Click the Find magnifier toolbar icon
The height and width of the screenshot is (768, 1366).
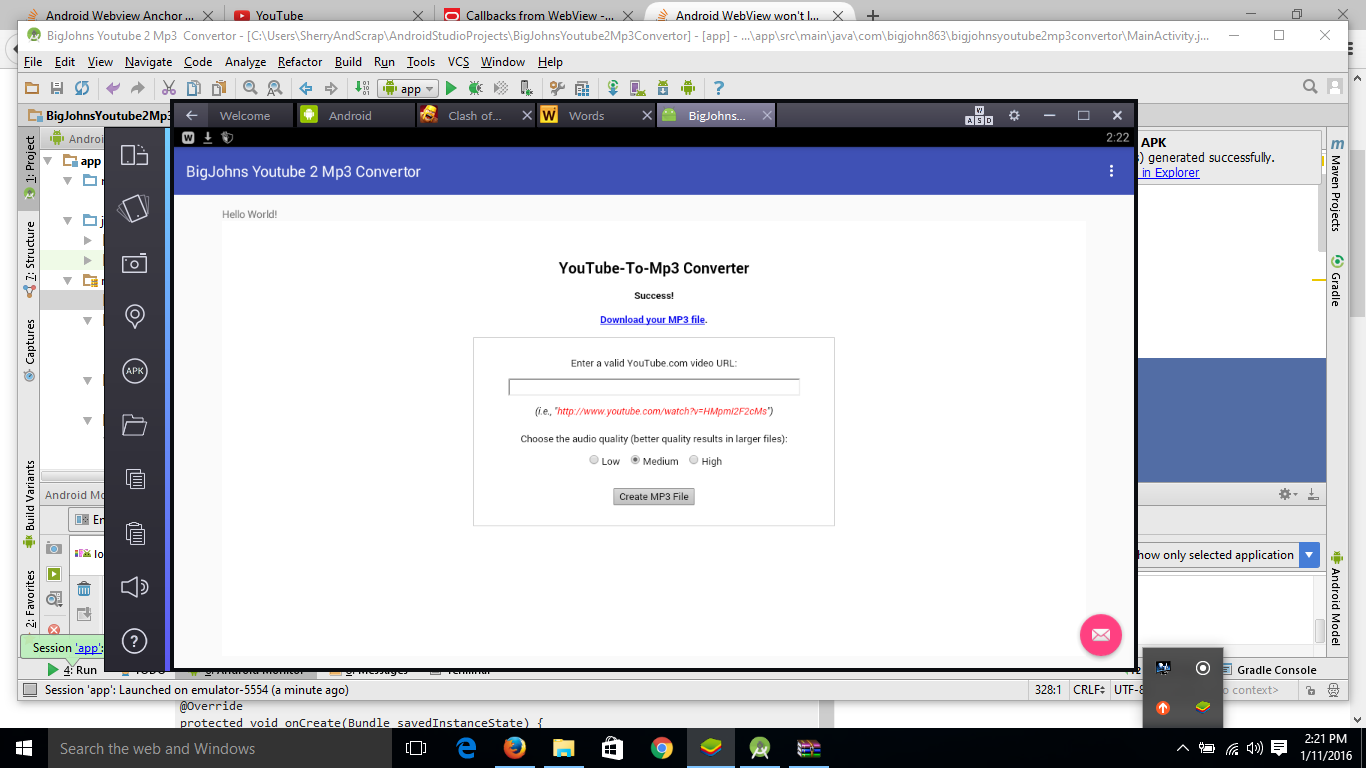coord(250,88)
